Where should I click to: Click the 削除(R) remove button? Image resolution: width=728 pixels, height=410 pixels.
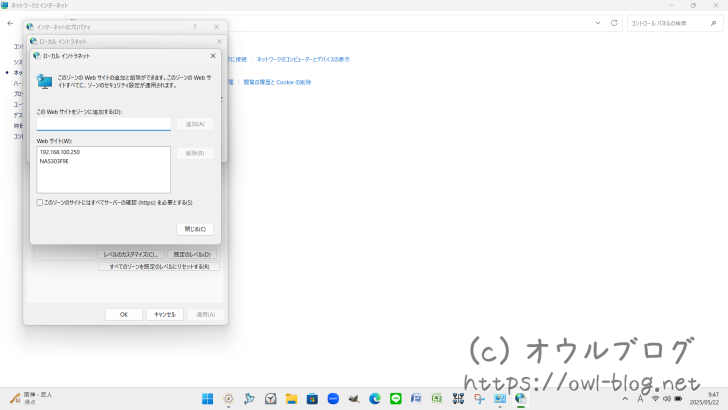pos(195,153)
